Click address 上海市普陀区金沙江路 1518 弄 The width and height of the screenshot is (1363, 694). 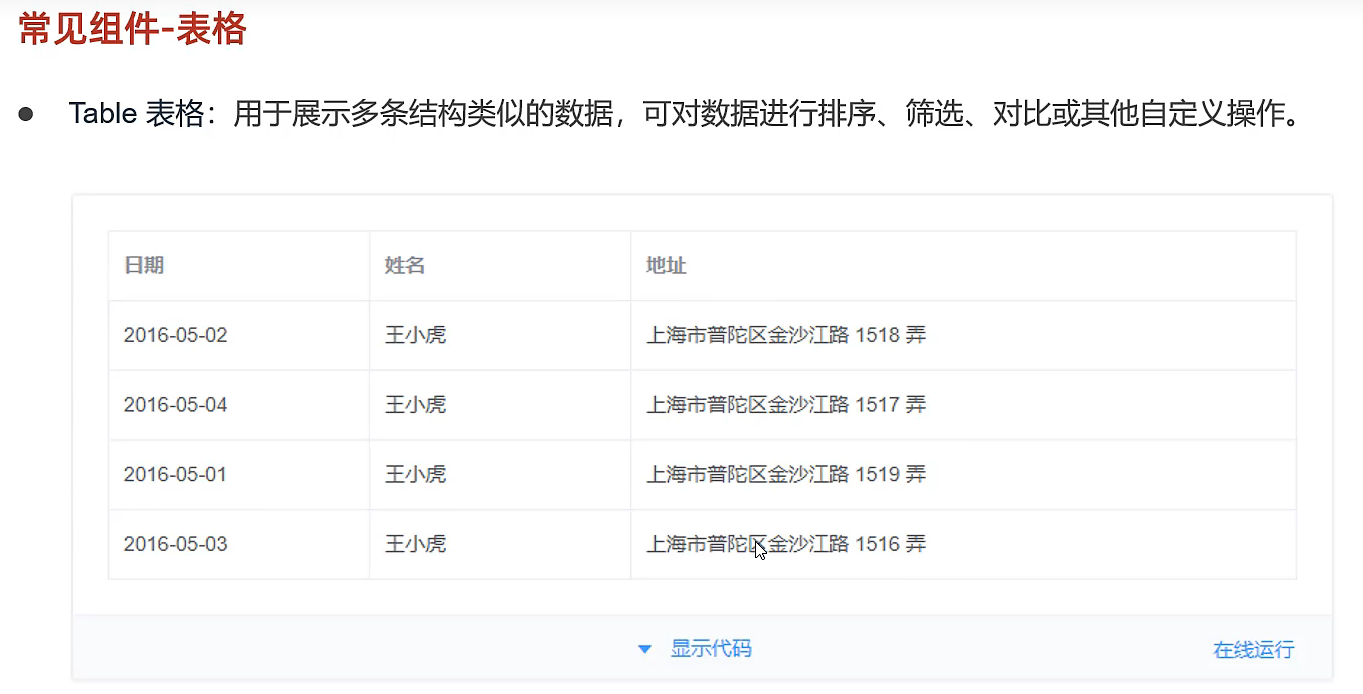coord(786,335)
